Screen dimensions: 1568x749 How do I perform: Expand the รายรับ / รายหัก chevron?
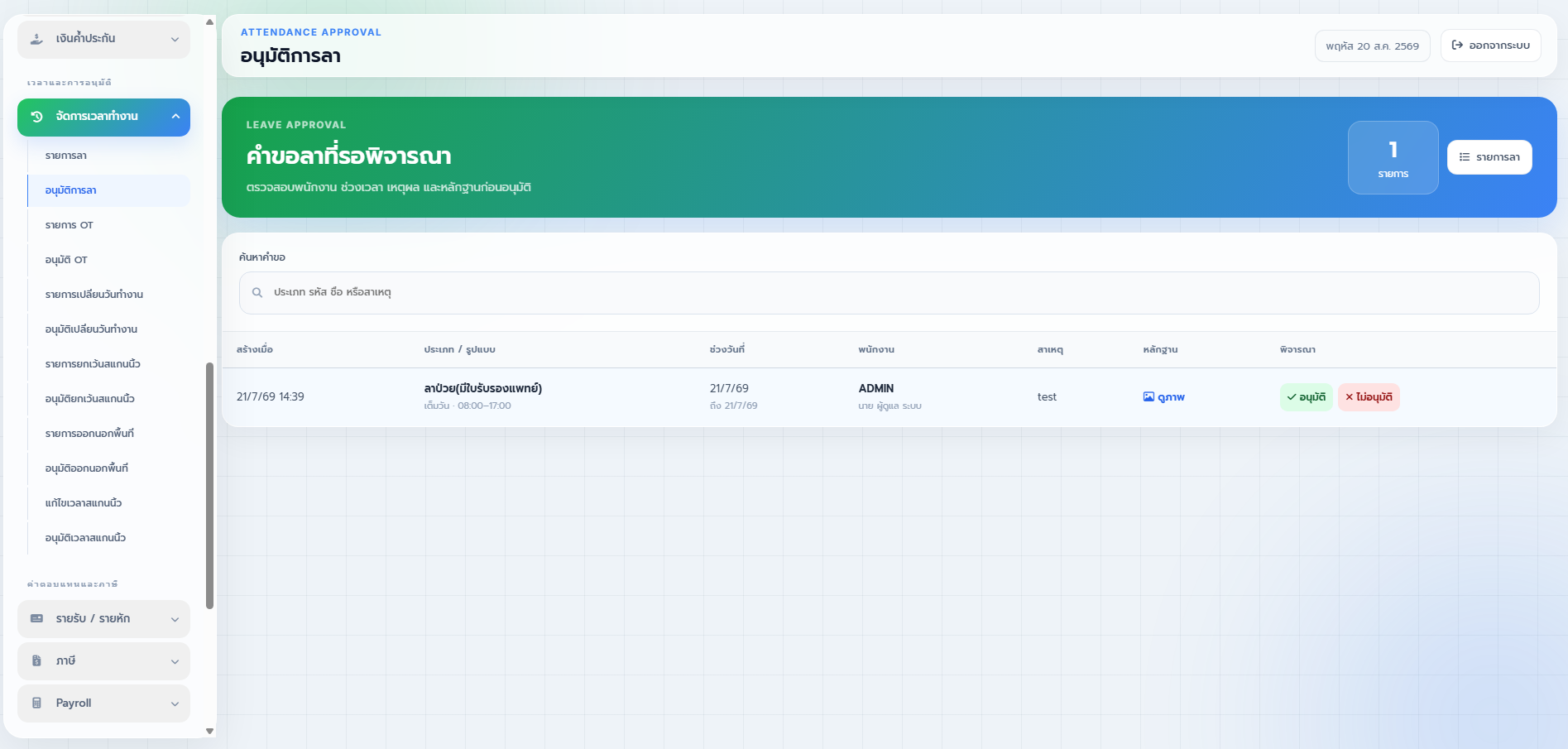coord(175,620)
